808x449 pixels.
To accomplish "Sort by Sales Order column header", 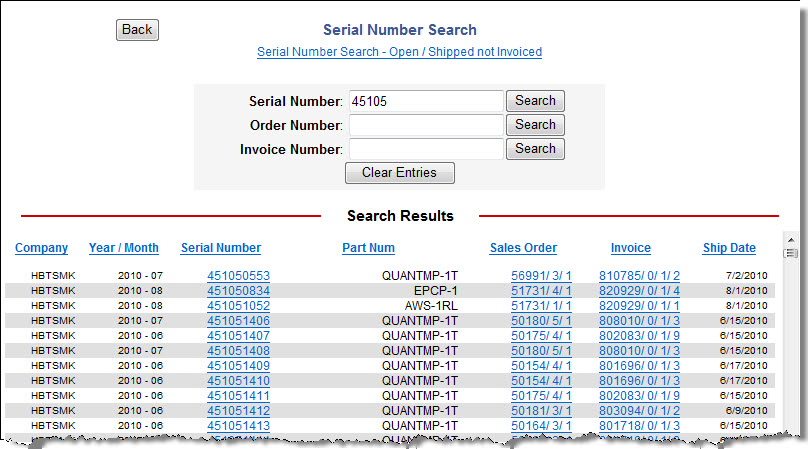I will coord(523,248).
